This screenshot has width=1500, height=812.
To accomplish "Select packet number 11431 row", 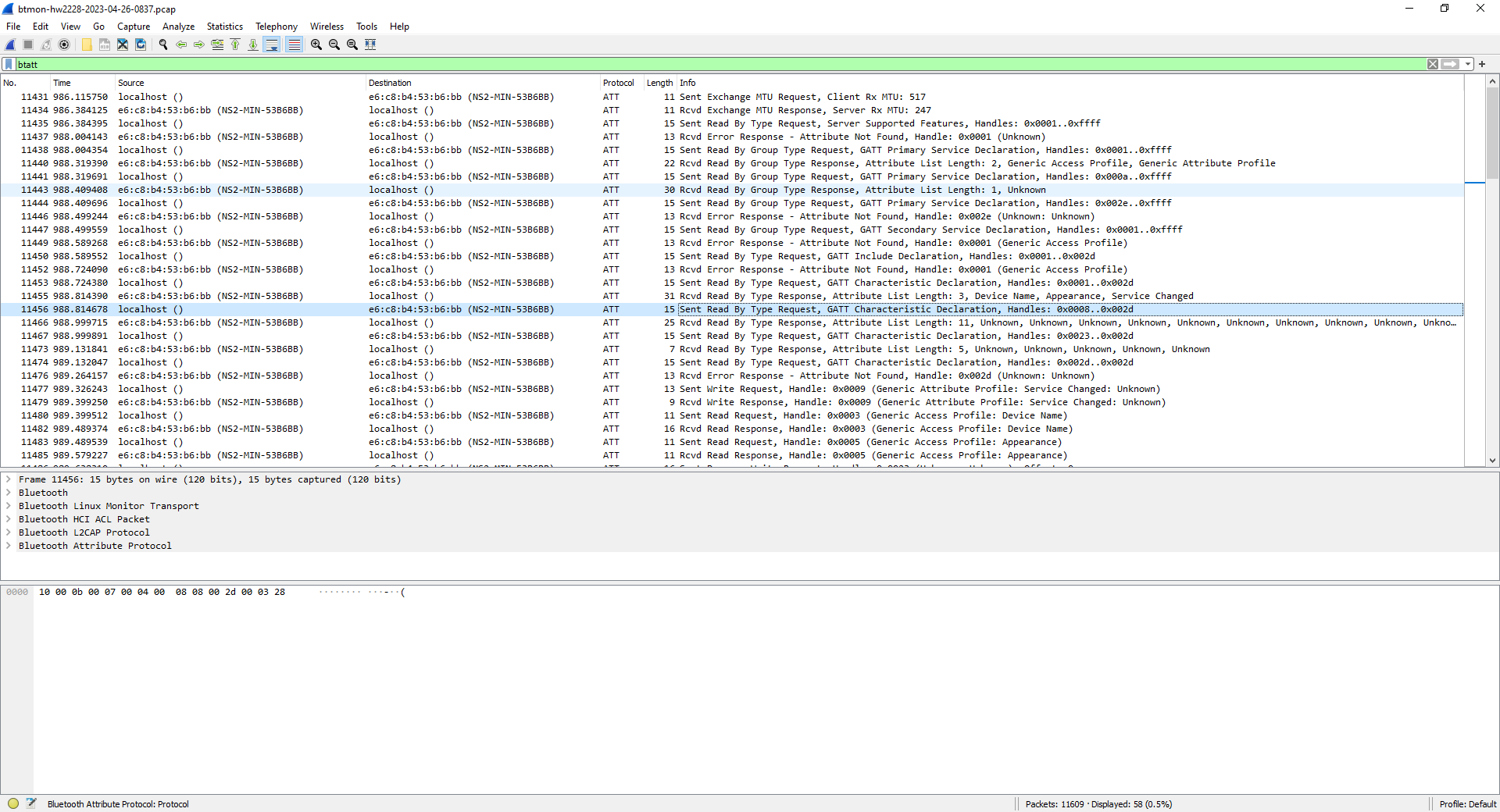I will [732, 97].
